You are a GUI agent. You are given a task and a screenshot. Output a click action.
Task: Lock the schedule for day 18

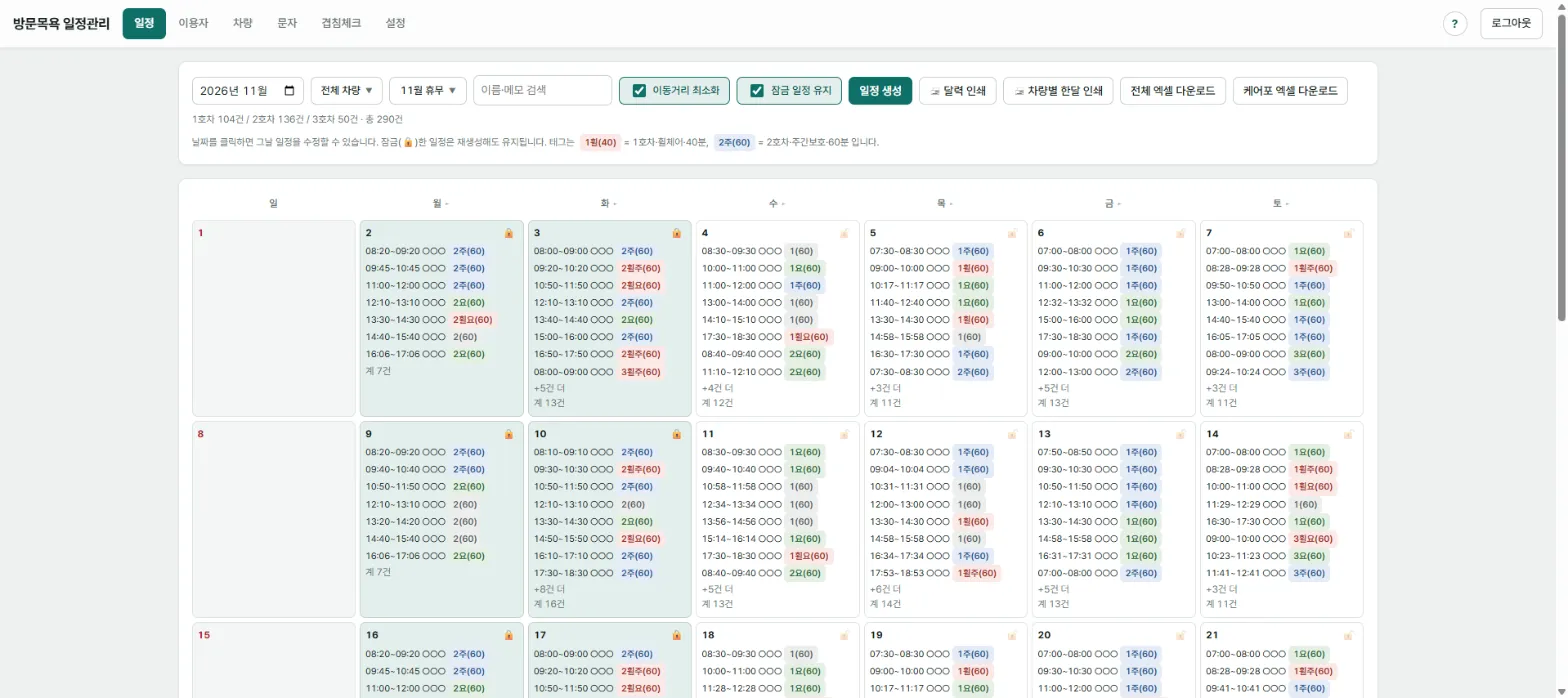tap(844, 635)
